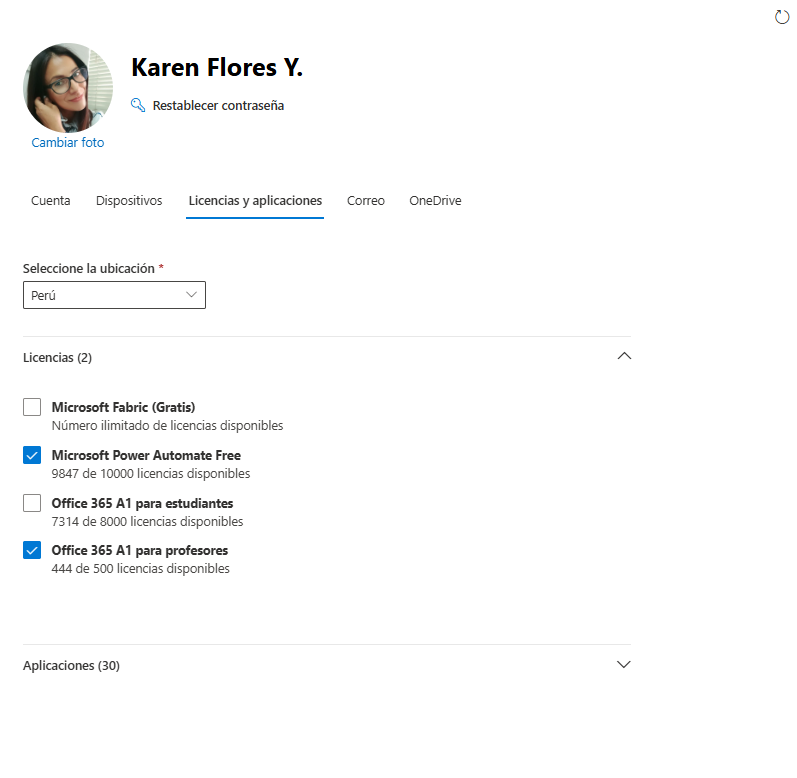Click Cambiar foto link
797x778 pixels.
click(x=68, y=143)
